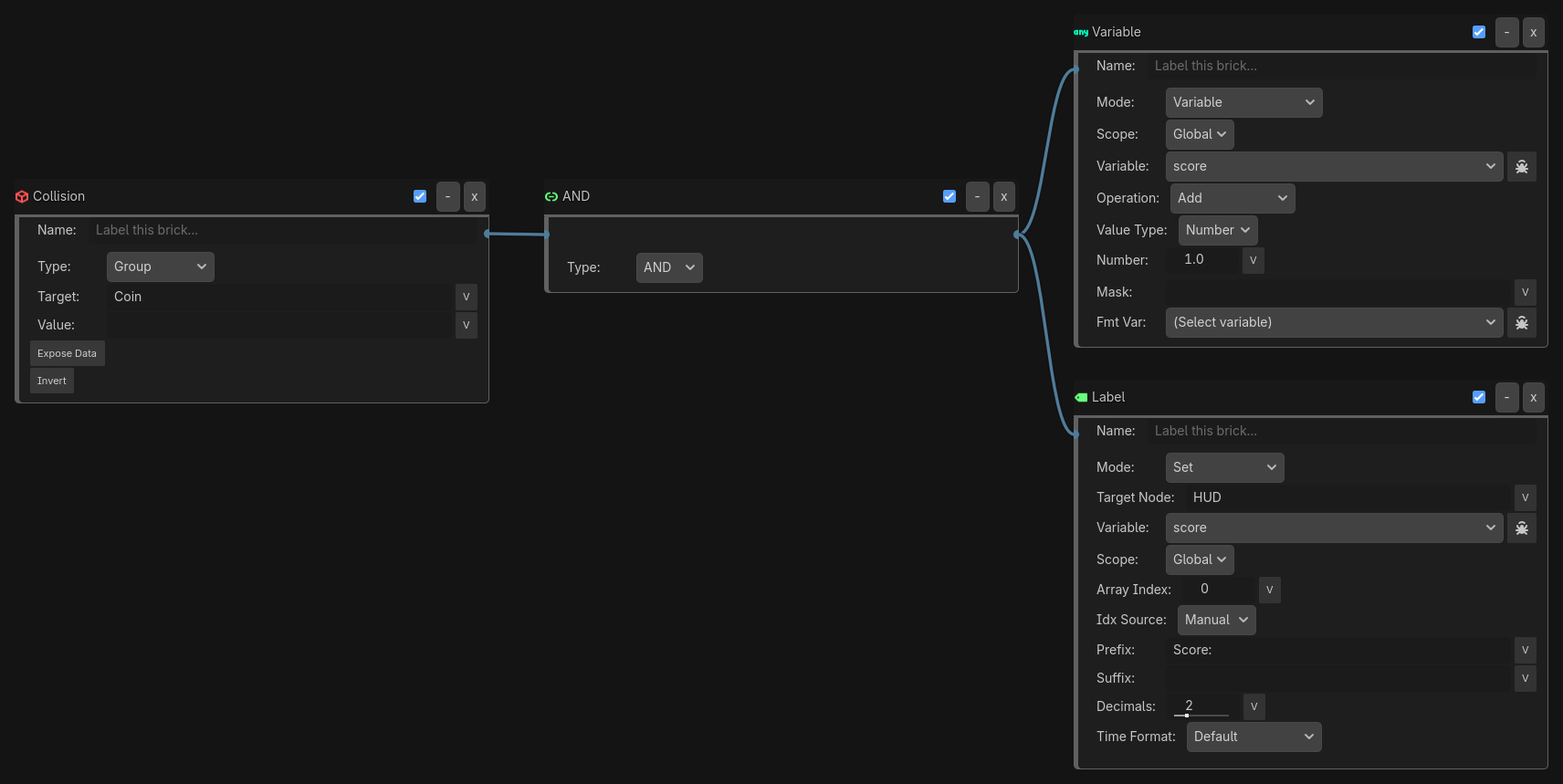1563x784 pixels.
Task: Open Fmt Var Select variable dropdown
Action: tap(1334, 322)
